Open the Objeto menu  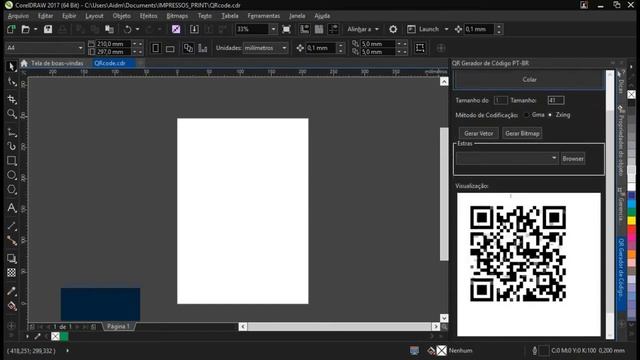point(122,16)
